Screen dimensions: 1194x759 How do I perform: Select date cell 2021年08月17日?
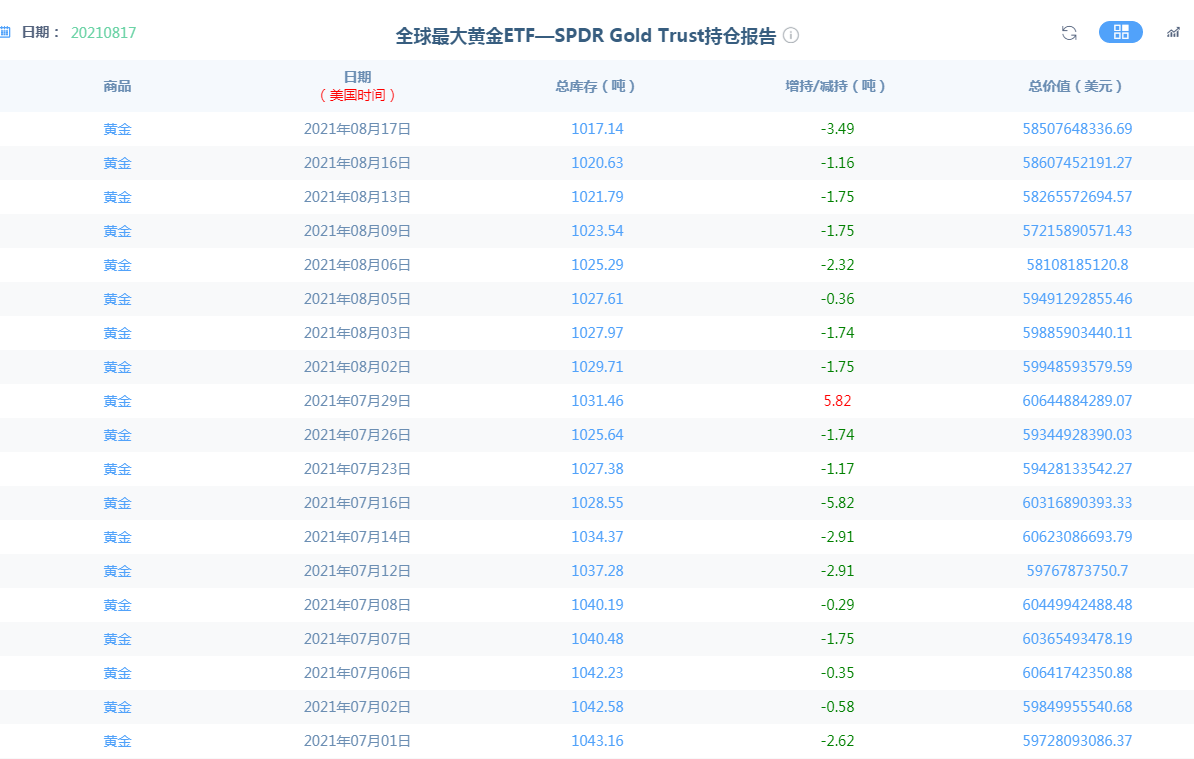coord(357,129)
